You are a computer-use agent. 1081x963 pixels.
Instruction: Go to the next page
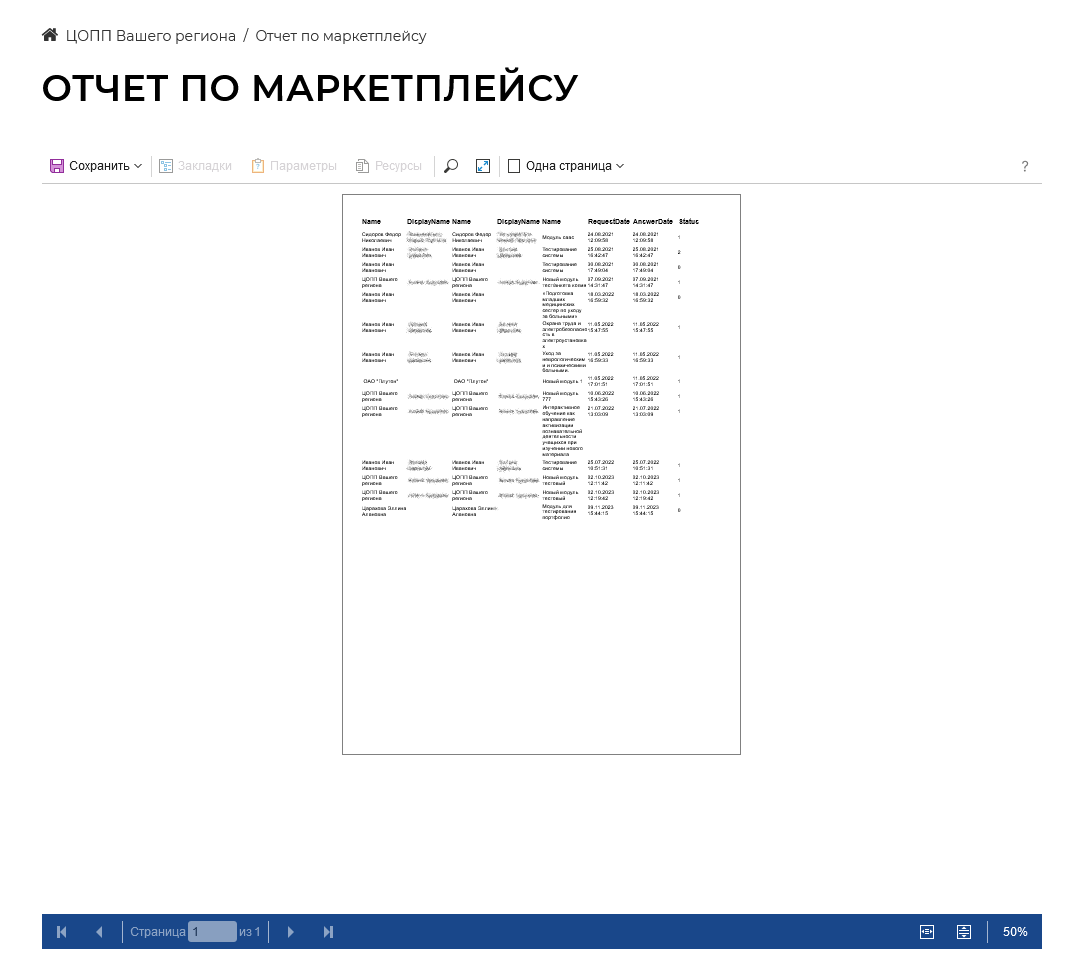291,932
